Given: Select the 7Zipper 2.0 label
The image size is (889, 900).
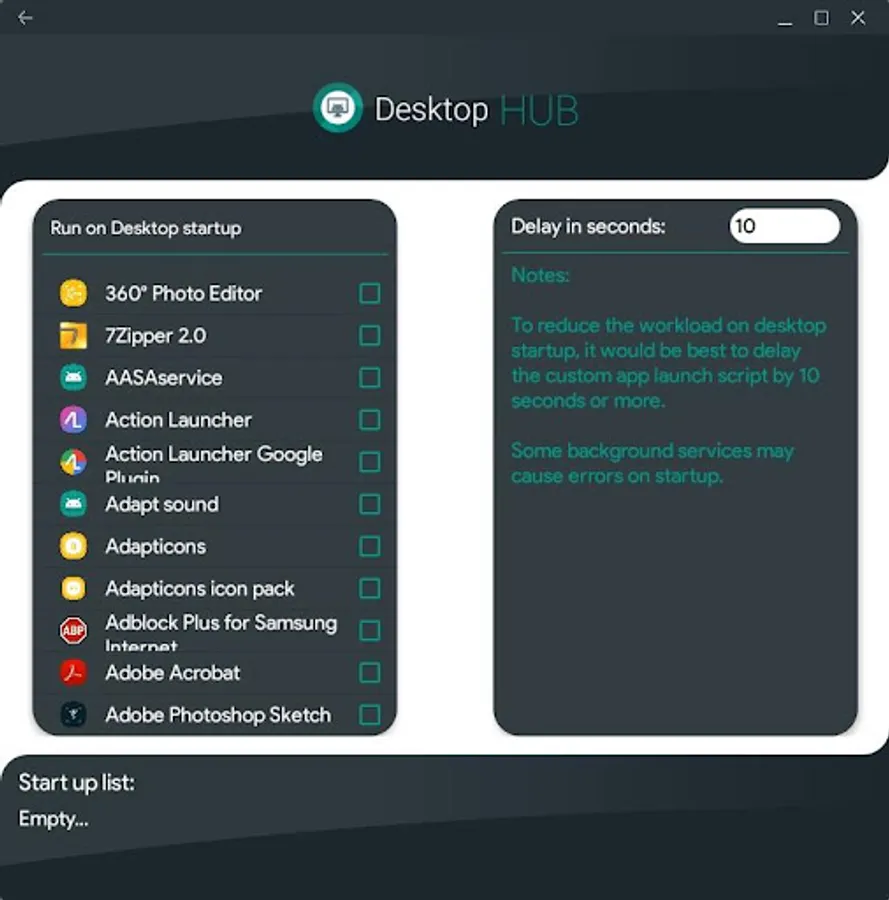Looking at the screenshot, I should 156,336.
